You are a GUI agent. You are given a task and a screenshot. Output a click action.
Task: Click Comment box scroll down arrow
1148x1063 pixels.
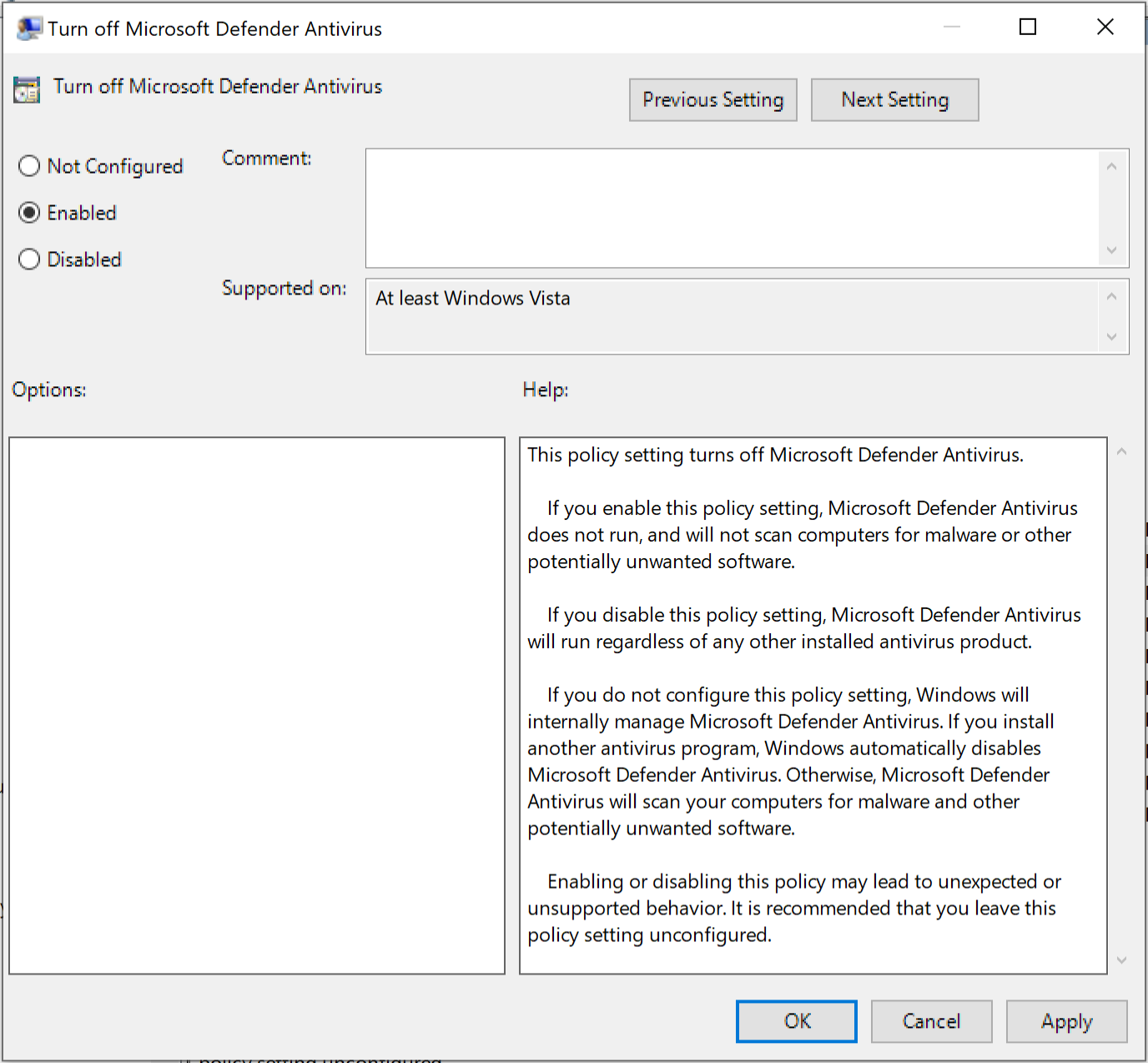(1111, 249)
